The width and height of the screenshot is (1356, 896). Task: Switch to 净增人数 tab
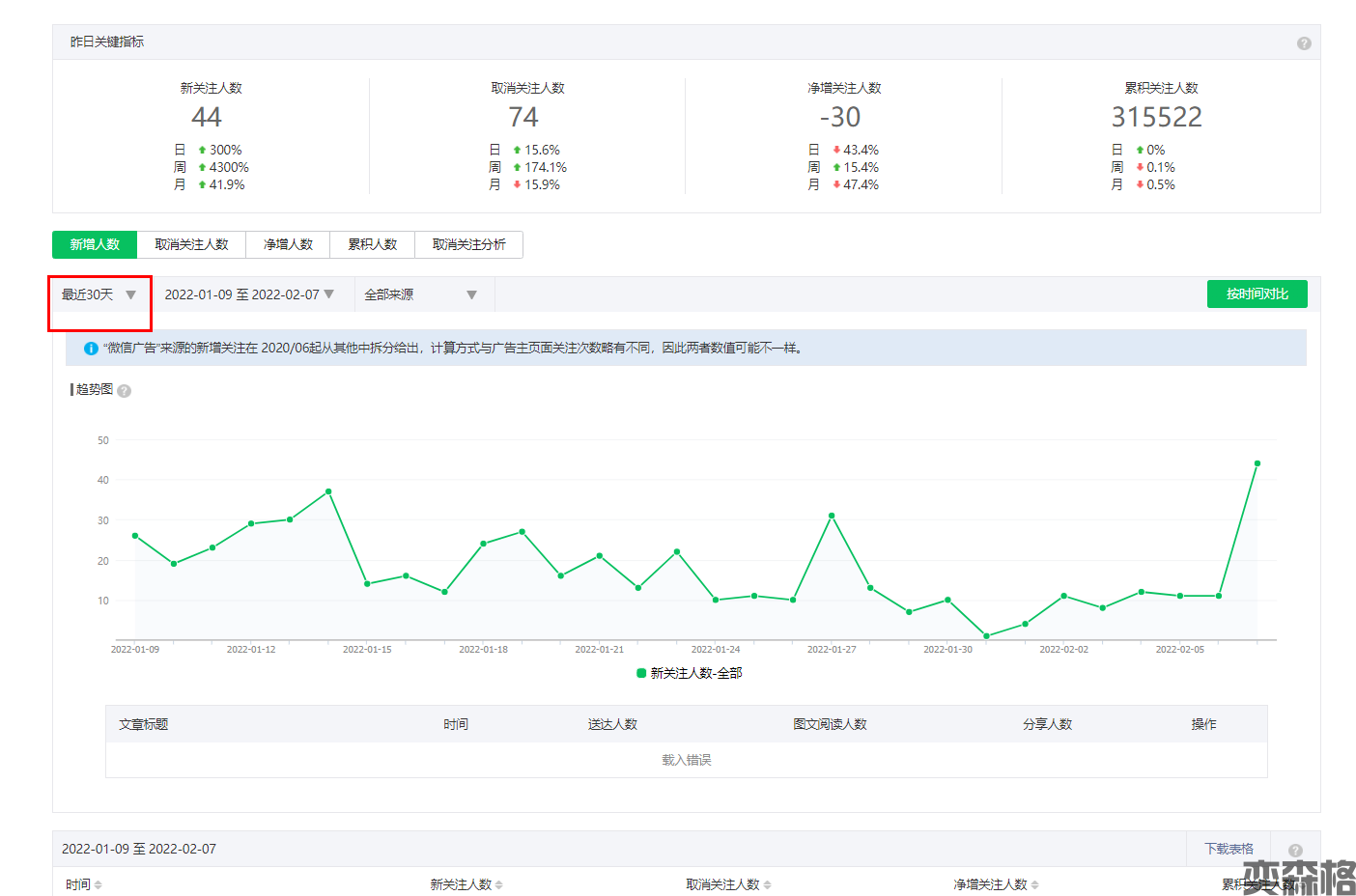(x=288, y=244)
